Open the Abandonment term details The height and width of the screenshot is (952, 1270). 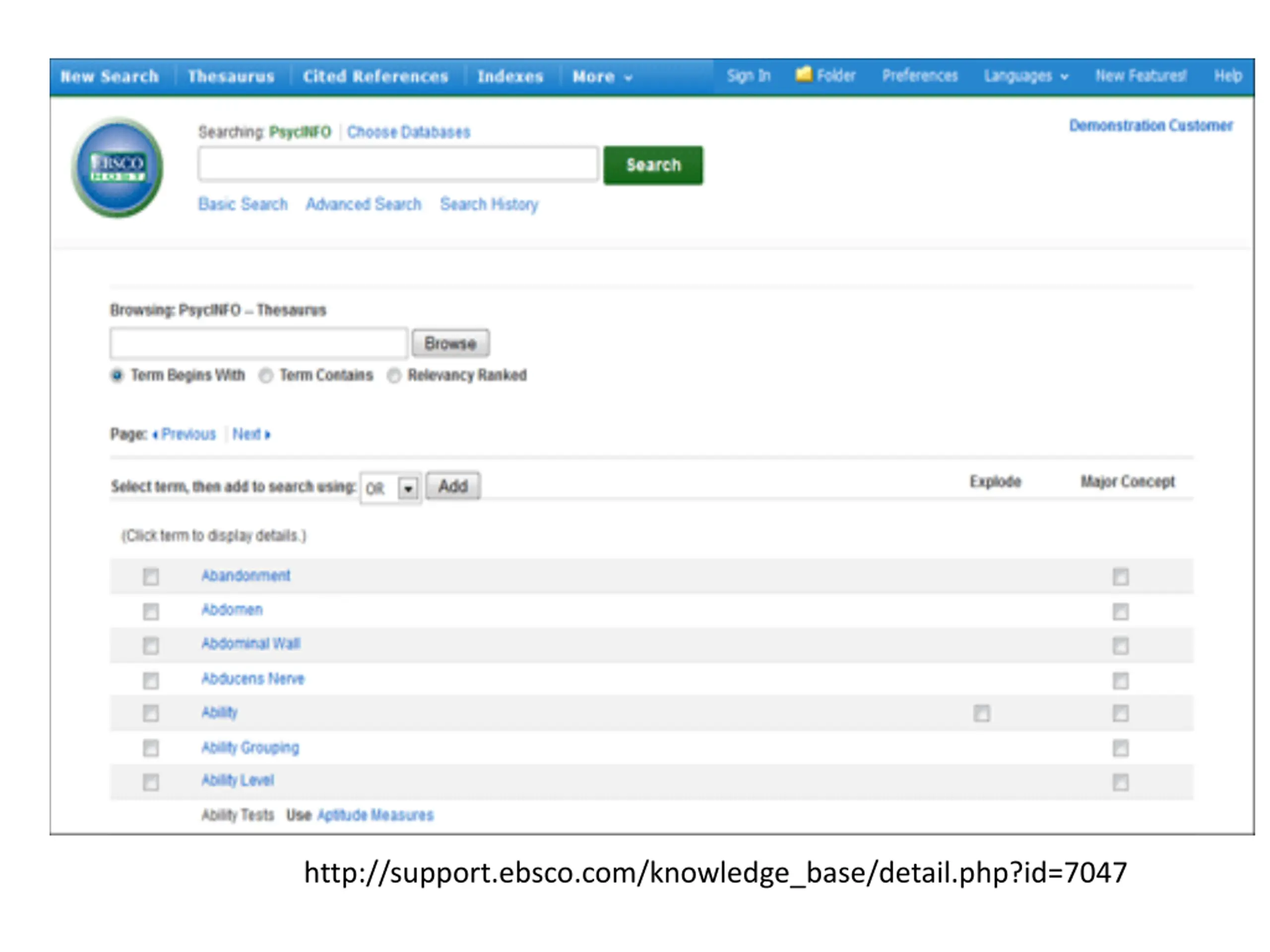(246, 576)
